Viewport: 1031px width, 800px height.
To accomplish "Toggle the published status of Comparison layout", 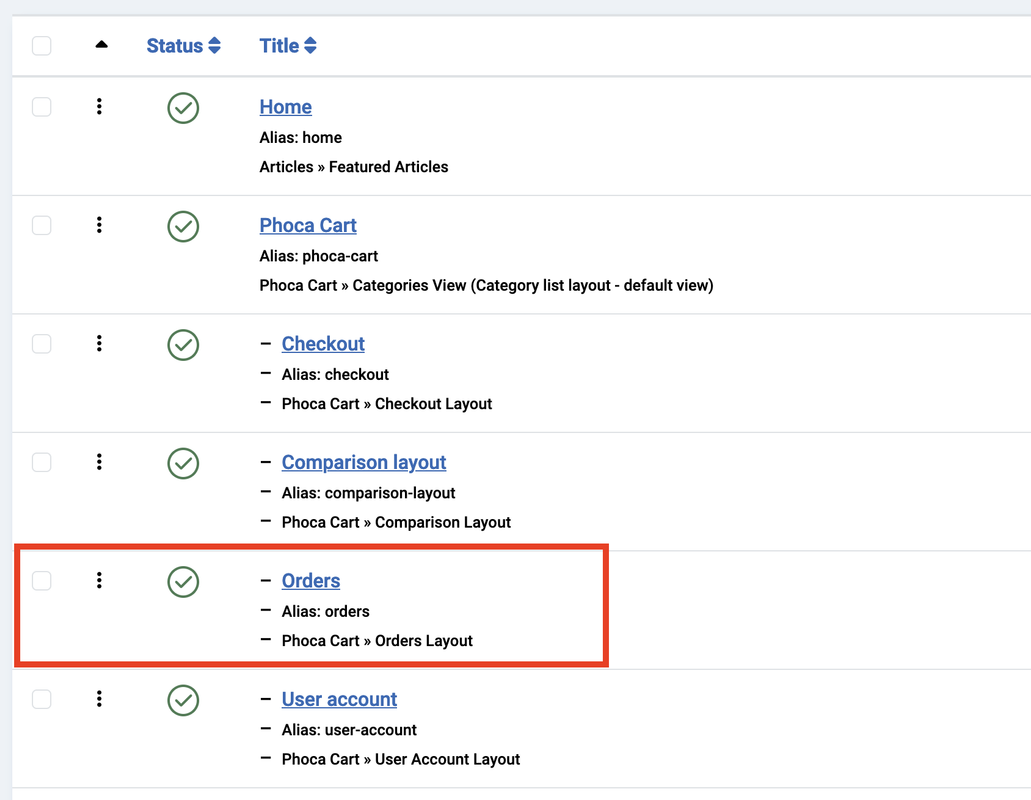I will coord(183,463).
